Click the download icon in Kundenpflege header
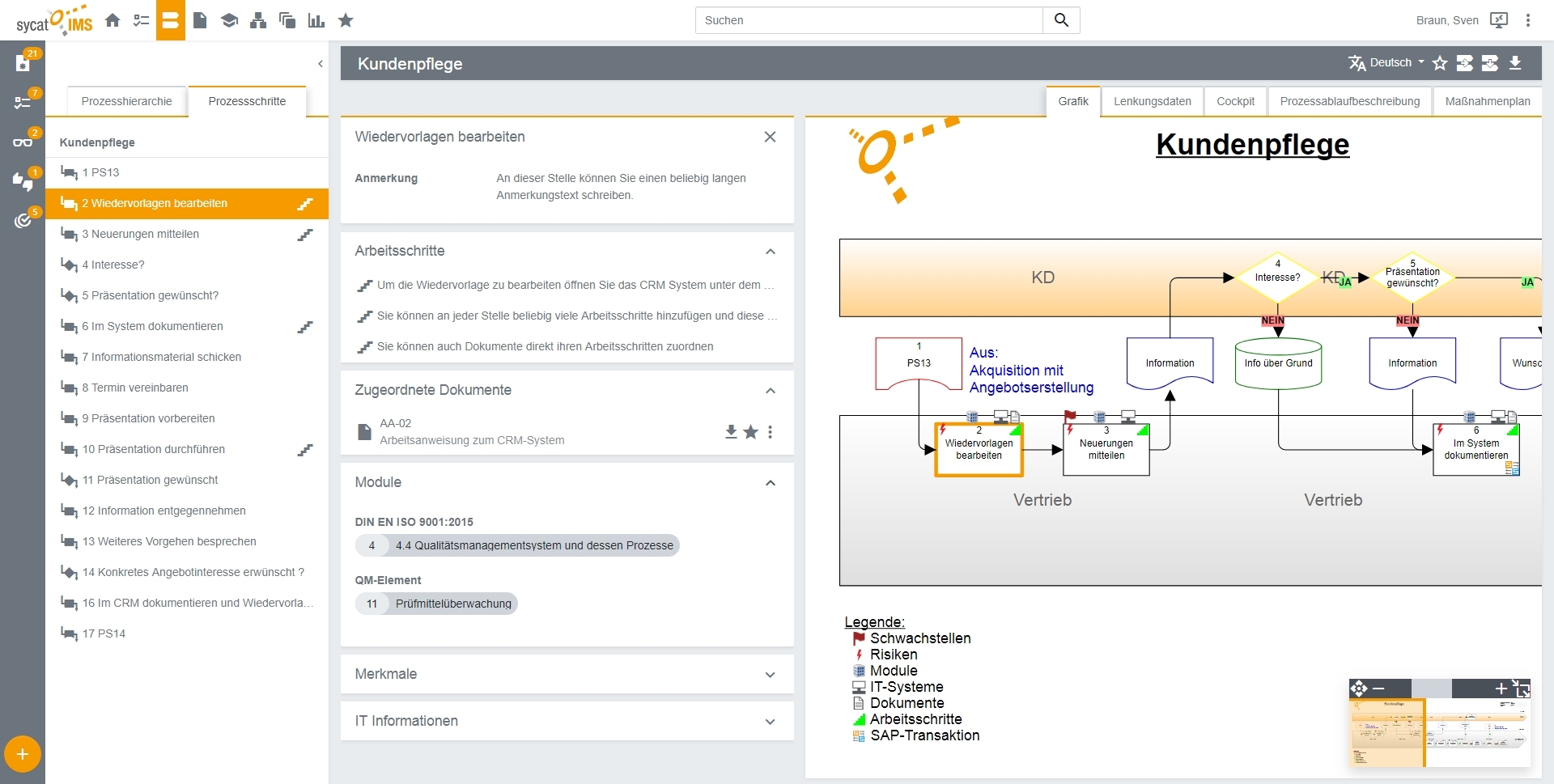Screen dimensions: 1554x784 tap(1515, 63)
